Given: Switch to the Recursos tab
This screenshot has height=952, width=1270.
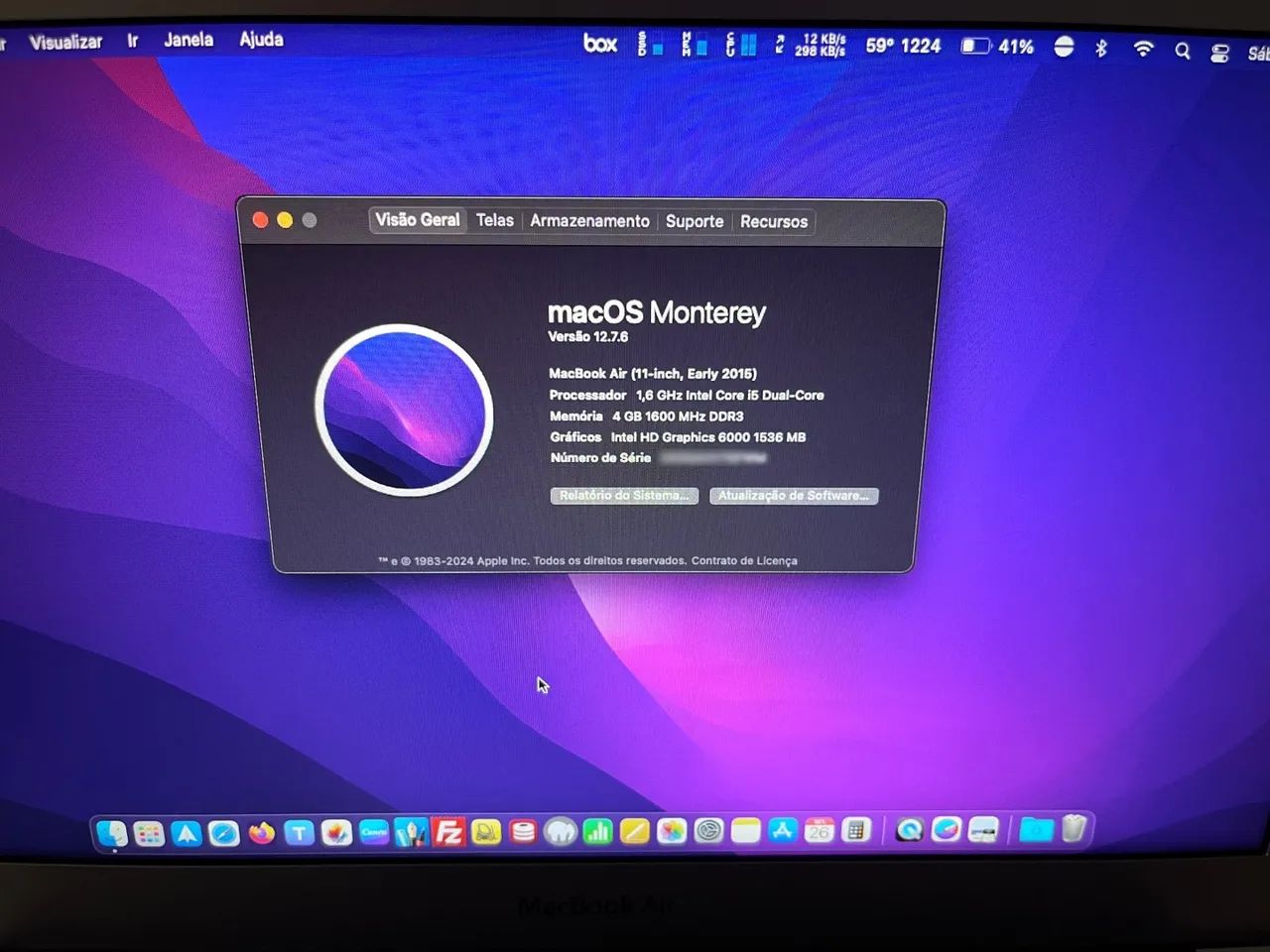Looking at the screenshot, I should pos(774,222).
